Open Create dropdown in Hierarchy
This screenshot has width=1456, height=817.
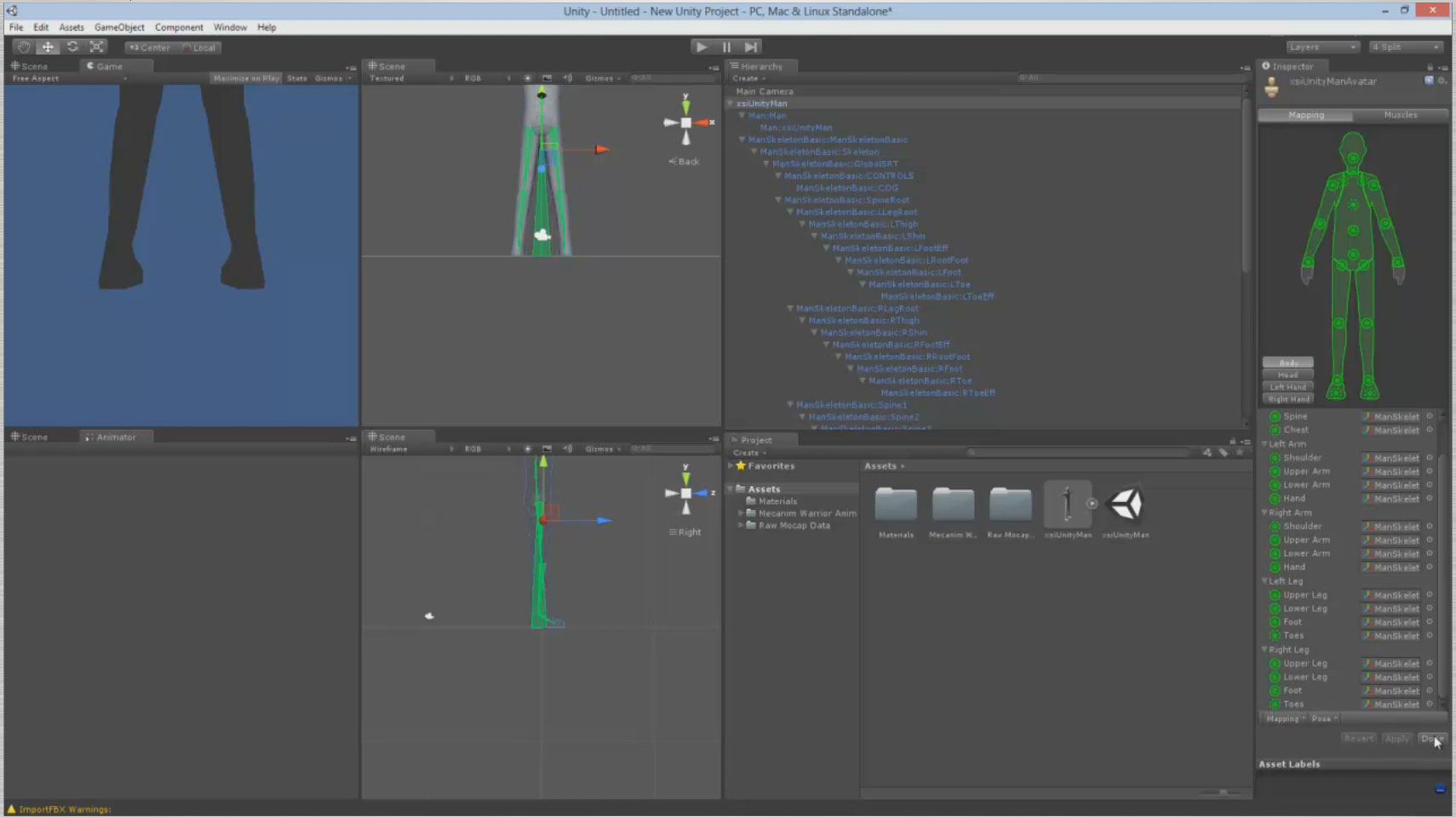tap(749, 78)
